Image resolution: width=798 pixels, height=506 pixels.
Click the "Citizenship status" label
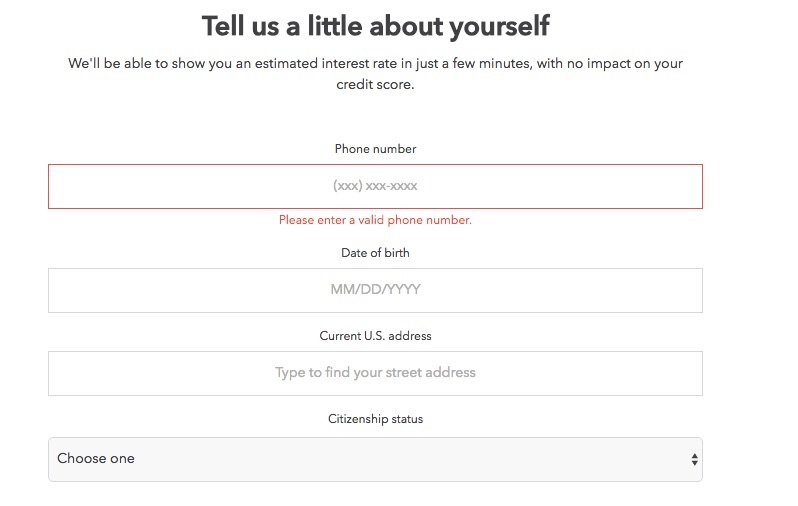pyautogui.click(x=375, y=419)
